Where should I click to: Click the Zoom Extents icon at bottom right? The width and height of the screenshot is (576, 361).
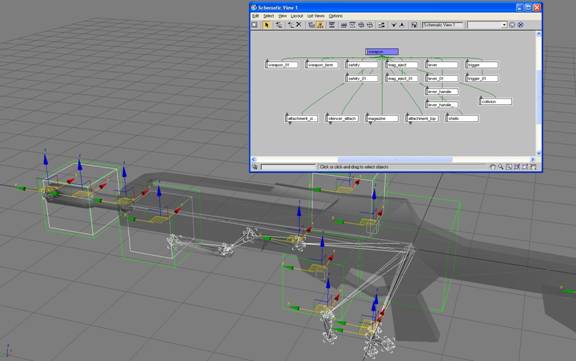click(x=517, y=167)
